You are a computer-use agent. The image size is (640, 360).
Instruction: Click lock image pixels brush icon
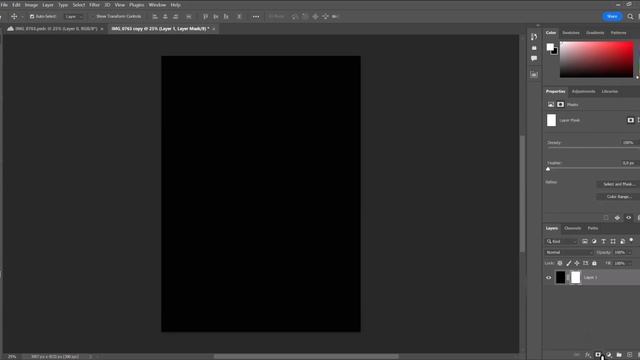coord(569,263)
